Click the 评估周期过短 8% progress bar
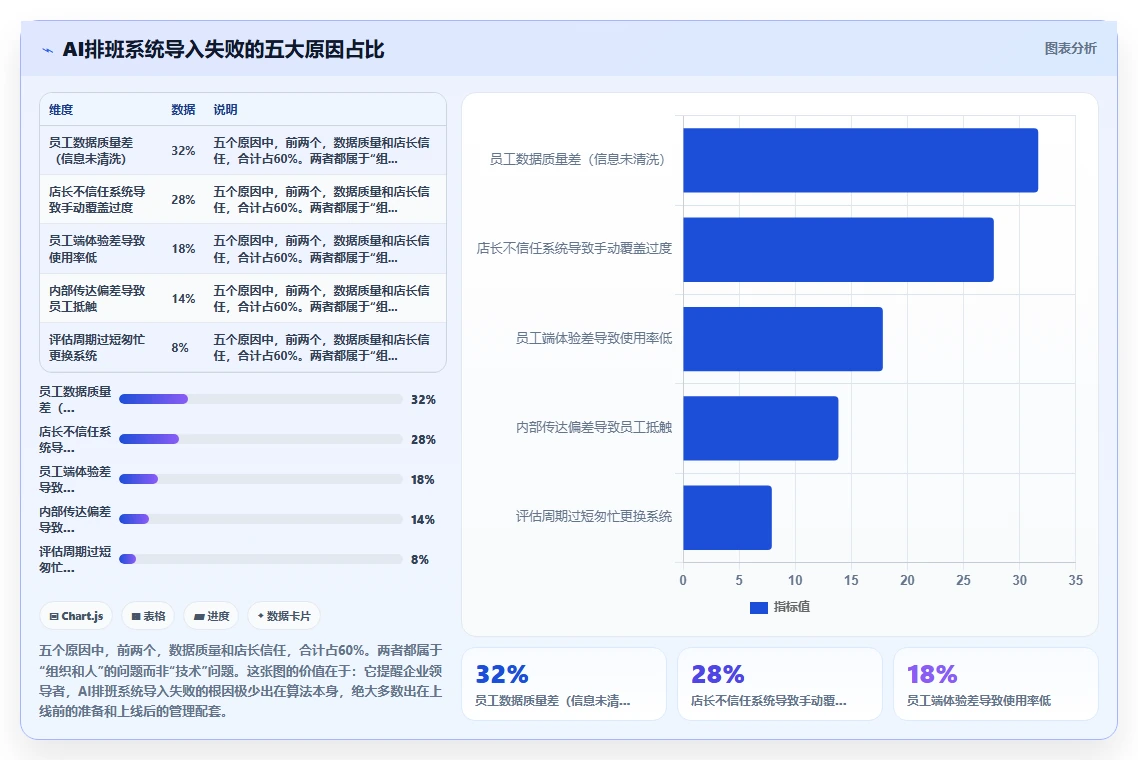The image size is (1138, 760). click(x=261, y=559)
